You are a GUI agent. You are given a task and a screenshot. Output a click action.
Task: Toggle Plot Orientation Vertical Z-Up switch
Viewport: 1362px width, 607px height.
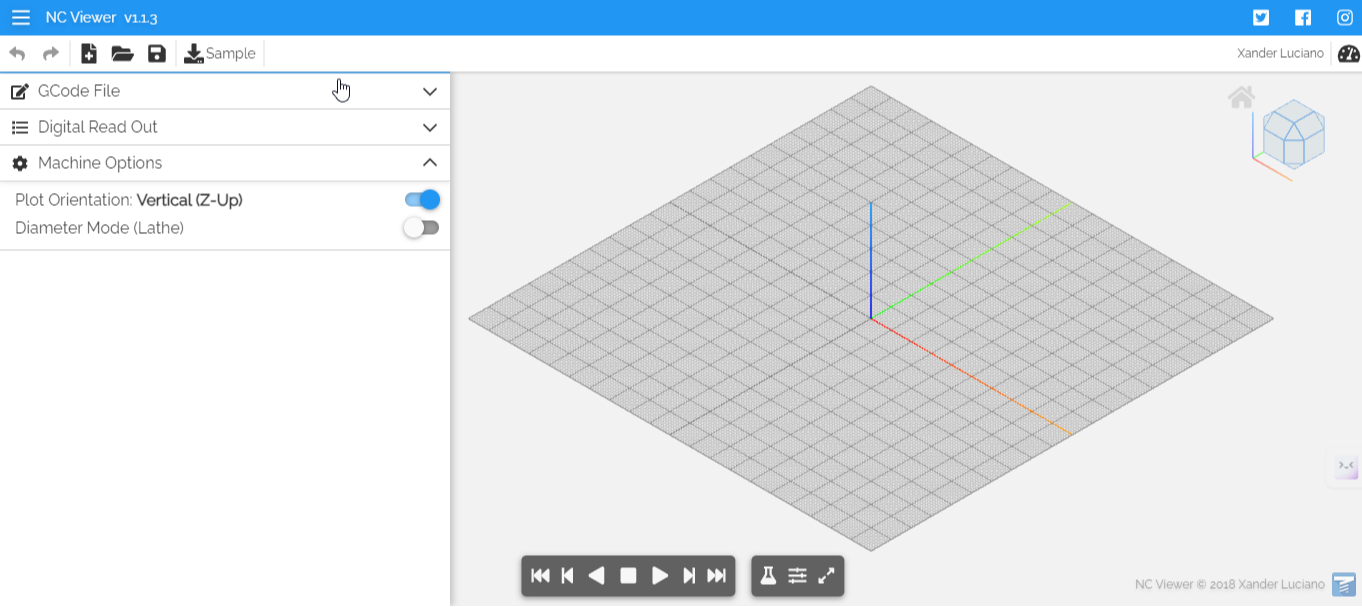point(422,200)
